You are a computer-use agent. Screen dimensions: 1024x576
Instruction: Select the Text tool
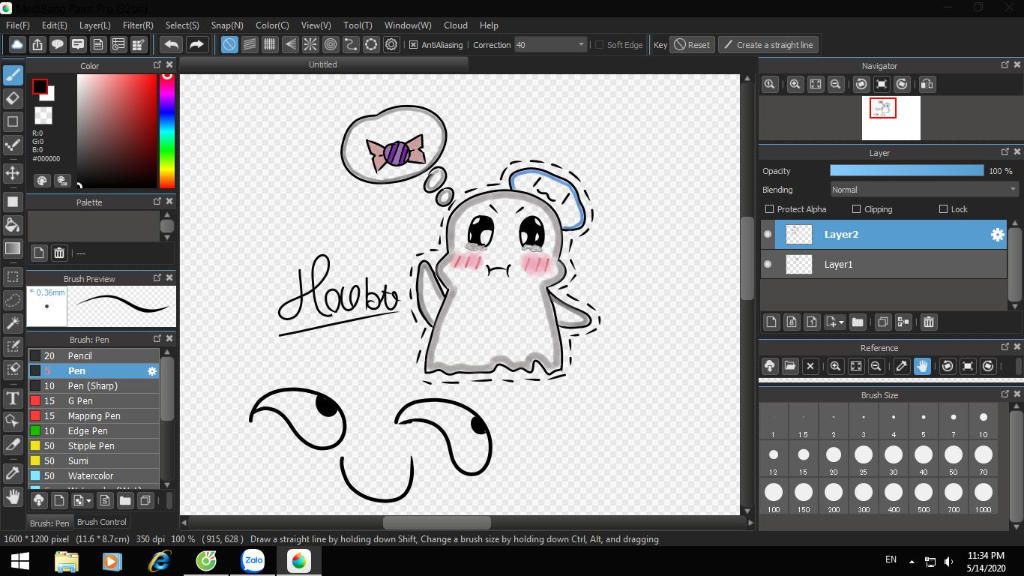(13, 398)
